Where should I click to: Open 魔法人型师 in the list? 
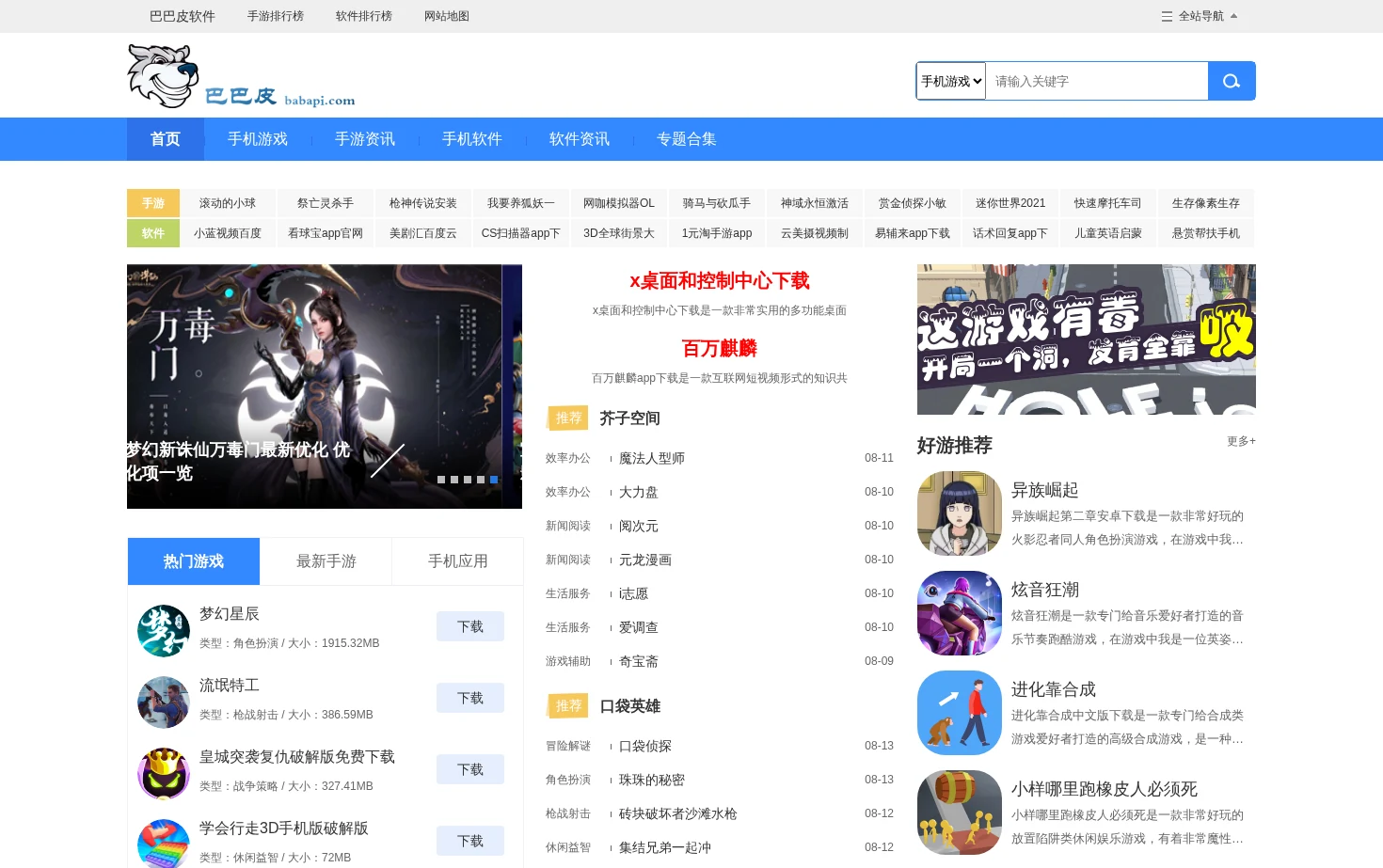(652, 458)
